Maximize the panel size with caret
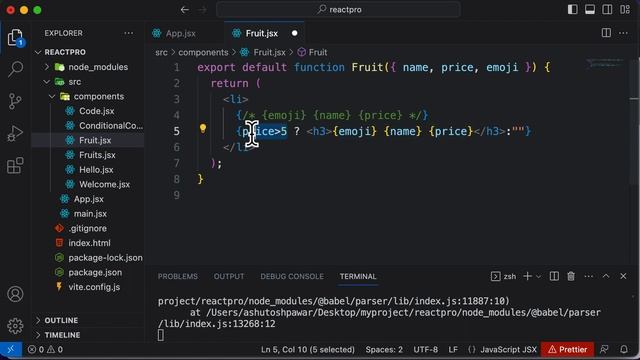This screenshot has height=360, width=640. click(x=606, y=276)
